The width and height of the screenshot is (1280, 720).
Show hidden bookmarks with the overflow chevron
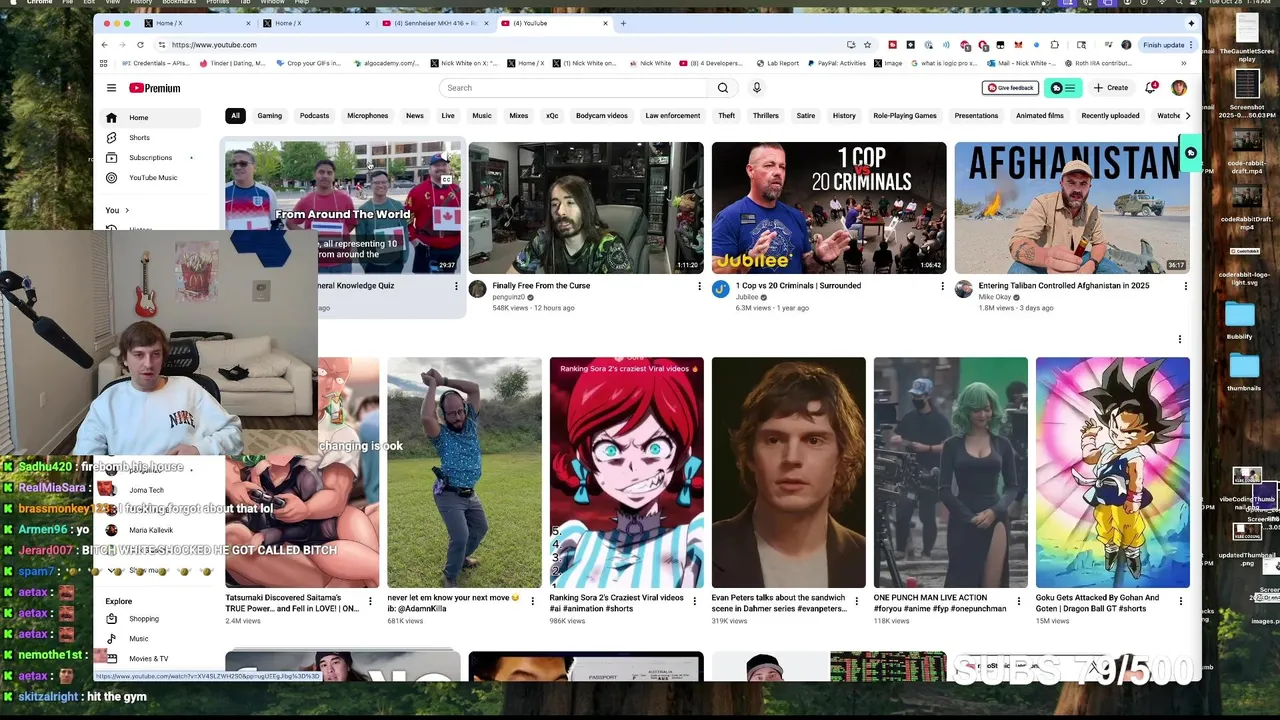point(1183,63)
